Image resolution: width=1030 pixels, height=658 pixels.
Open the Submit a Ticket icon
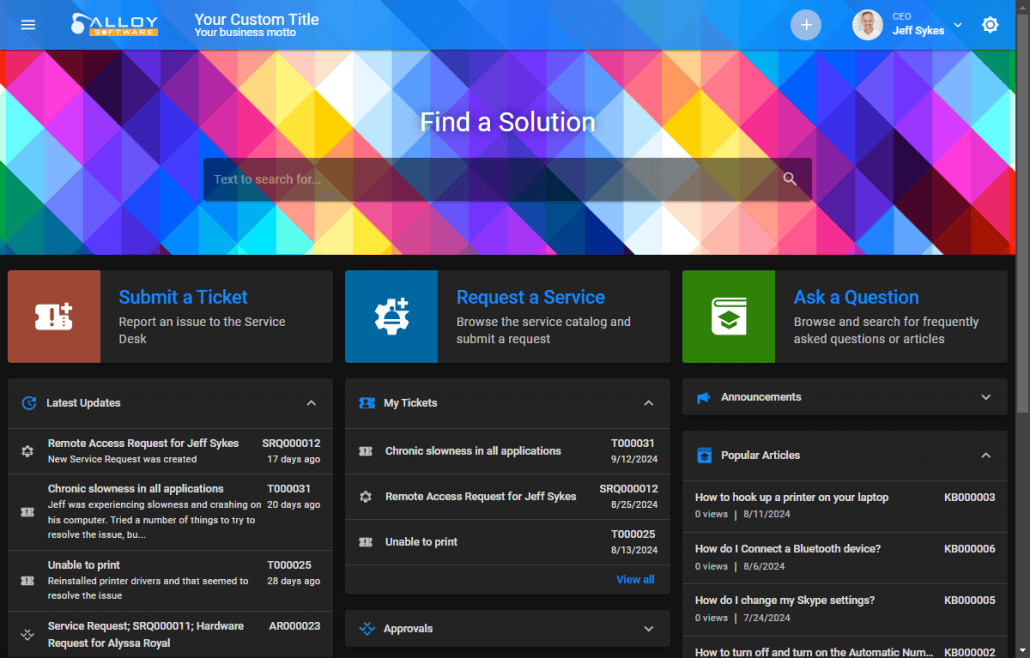click(x=53, y=316)
